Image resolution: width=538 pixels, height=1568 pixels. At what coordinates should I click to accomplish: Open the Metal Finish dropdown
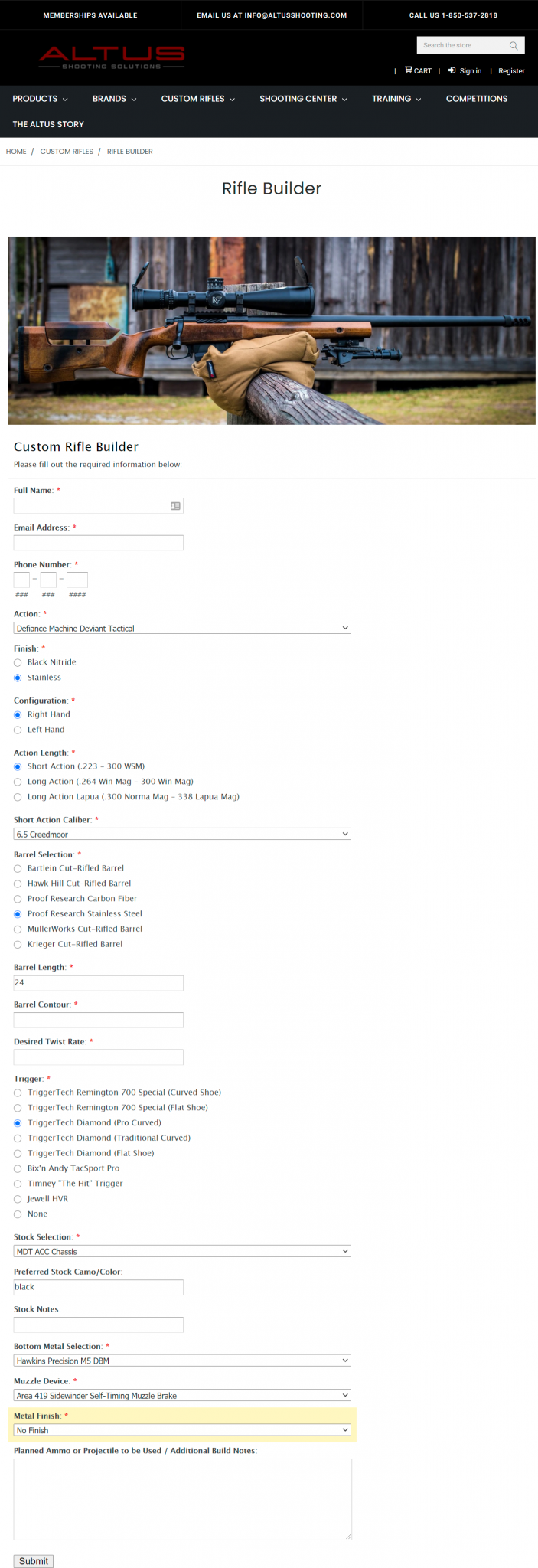tap(182, 1430)
